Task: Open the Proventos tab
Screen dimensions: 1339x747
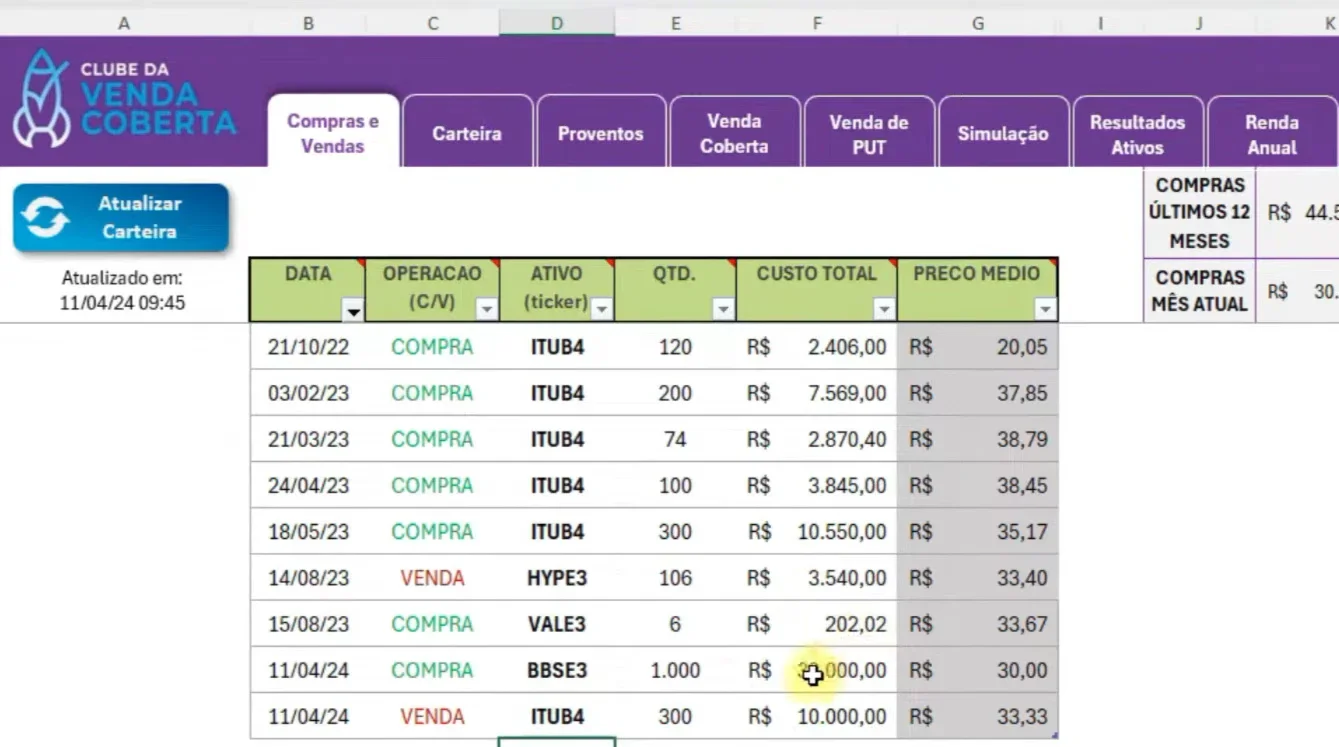Action: click(601, 131)
